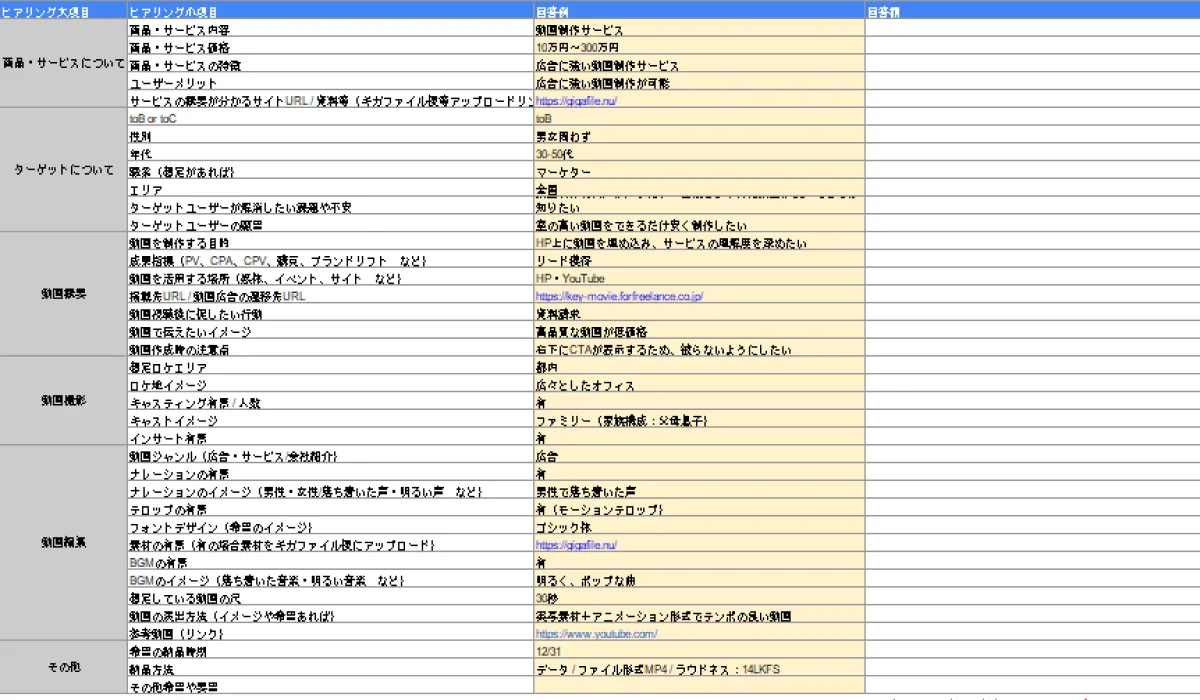This screenshot has height=700, width=1200.
Task: Click the 商品・サービスについて category cell
Action: pos(63,64)
